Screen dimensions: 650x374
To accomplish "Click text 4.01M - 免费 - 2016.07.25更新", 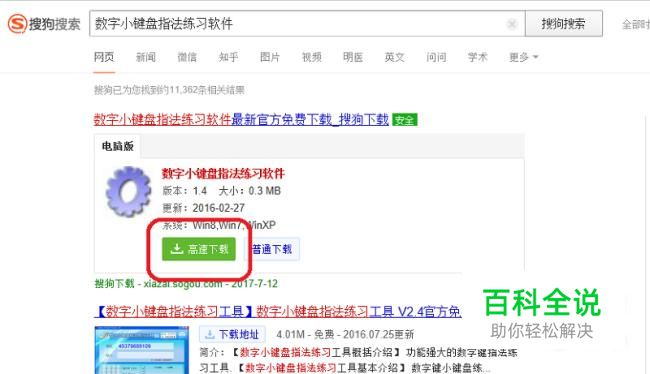I will click(x=345, y=334).
